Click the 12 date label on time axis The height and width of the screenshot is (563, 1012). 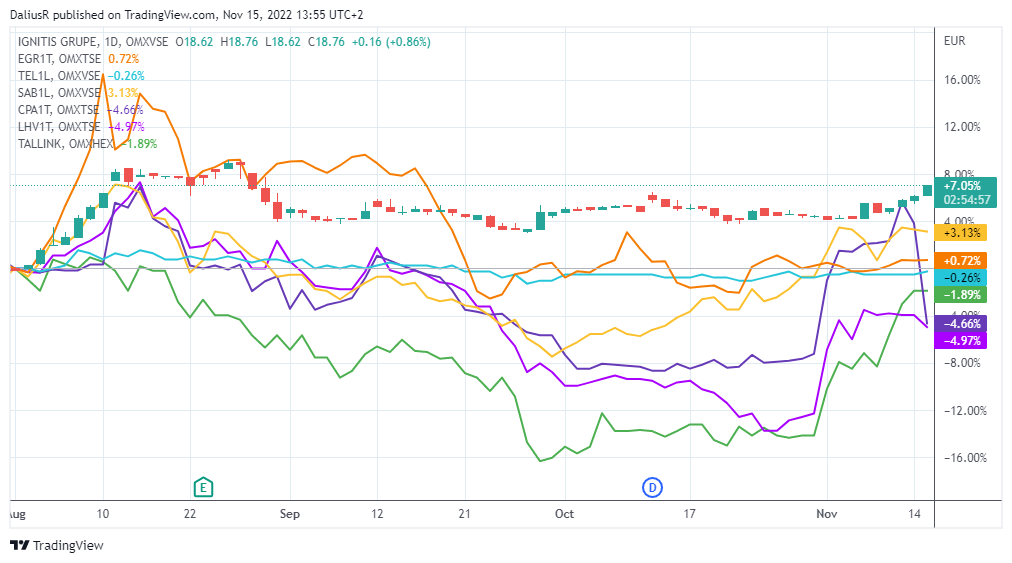(x=377, y=514)
